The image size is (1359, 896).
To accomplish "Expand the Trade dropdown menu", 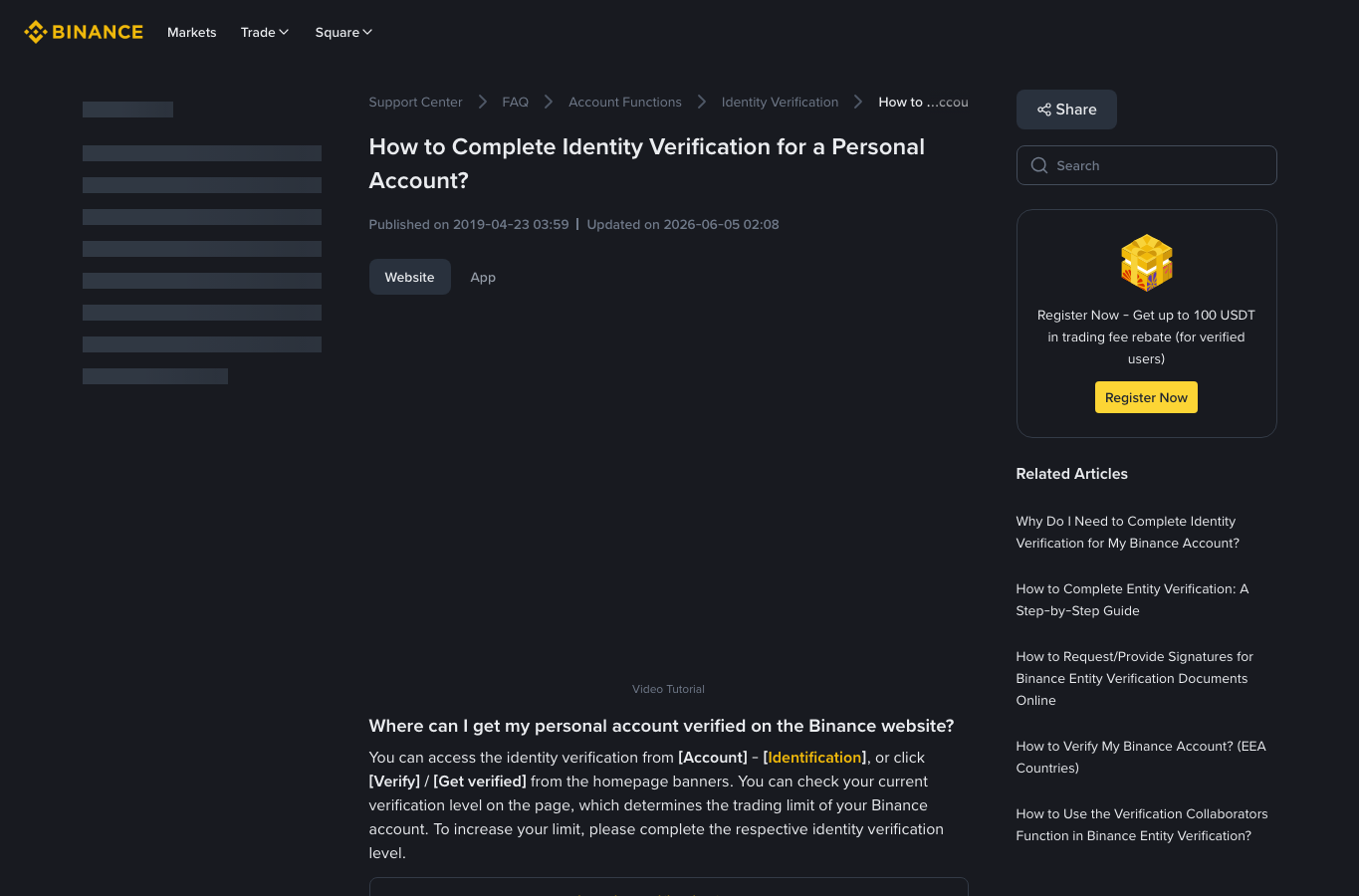I will click(x=265, y=32).
